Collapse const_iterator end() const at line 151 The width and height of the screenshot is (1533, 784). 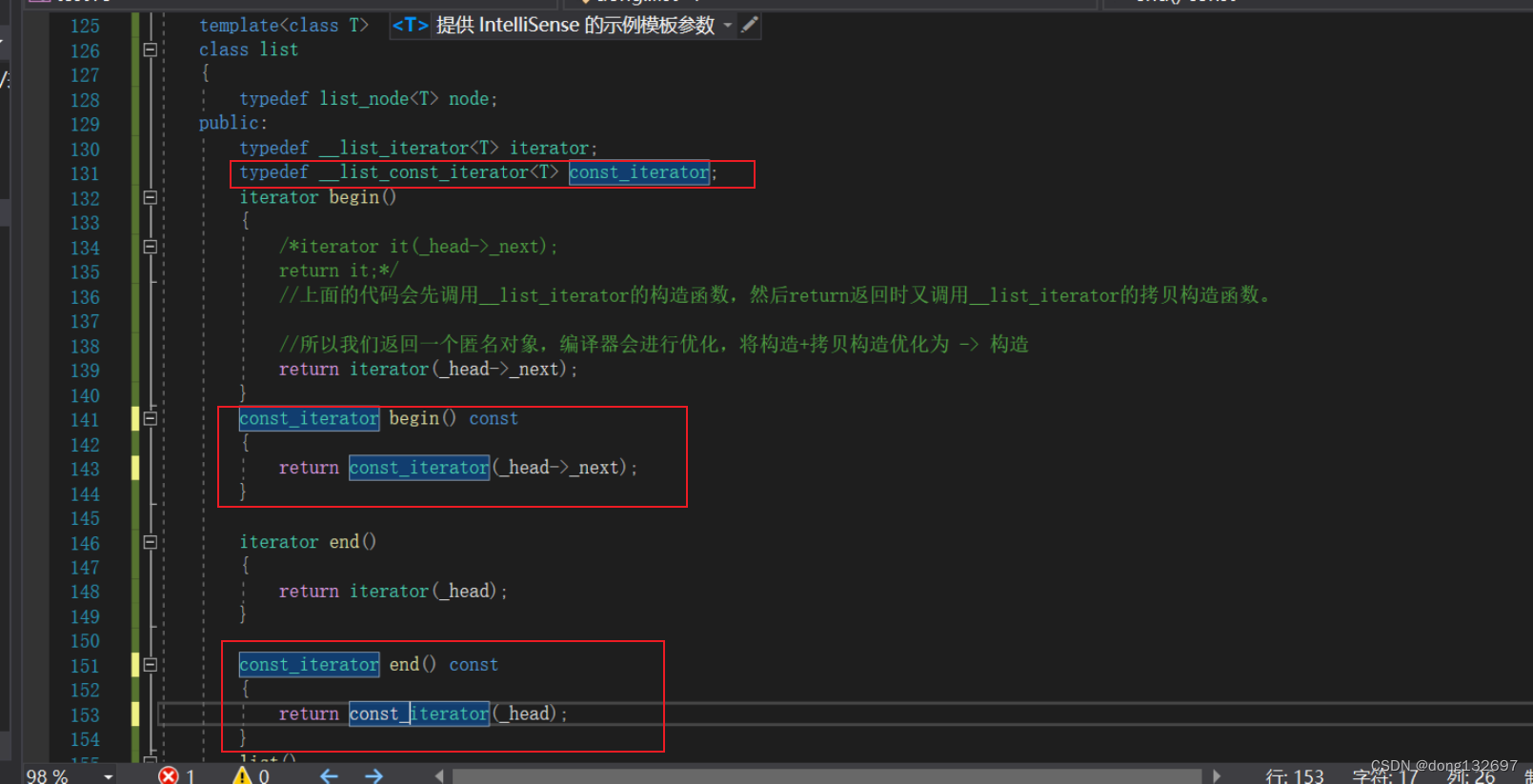coord(150,665)
